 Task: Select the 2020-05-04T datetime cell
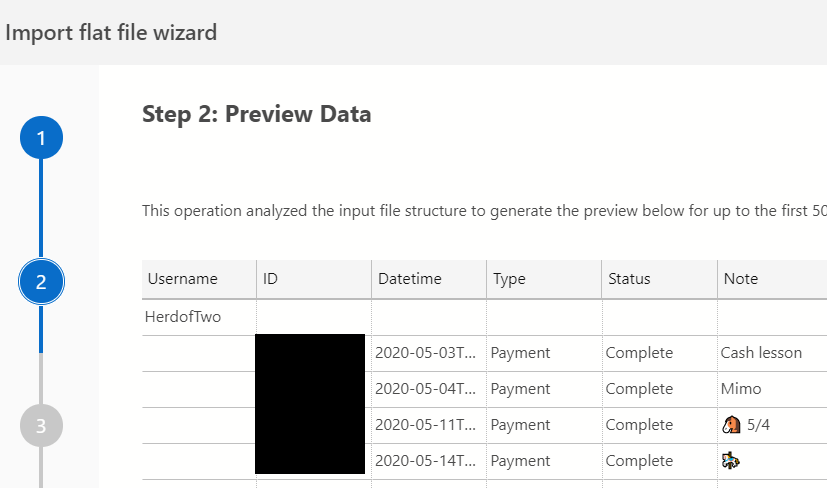click(427, 389)
